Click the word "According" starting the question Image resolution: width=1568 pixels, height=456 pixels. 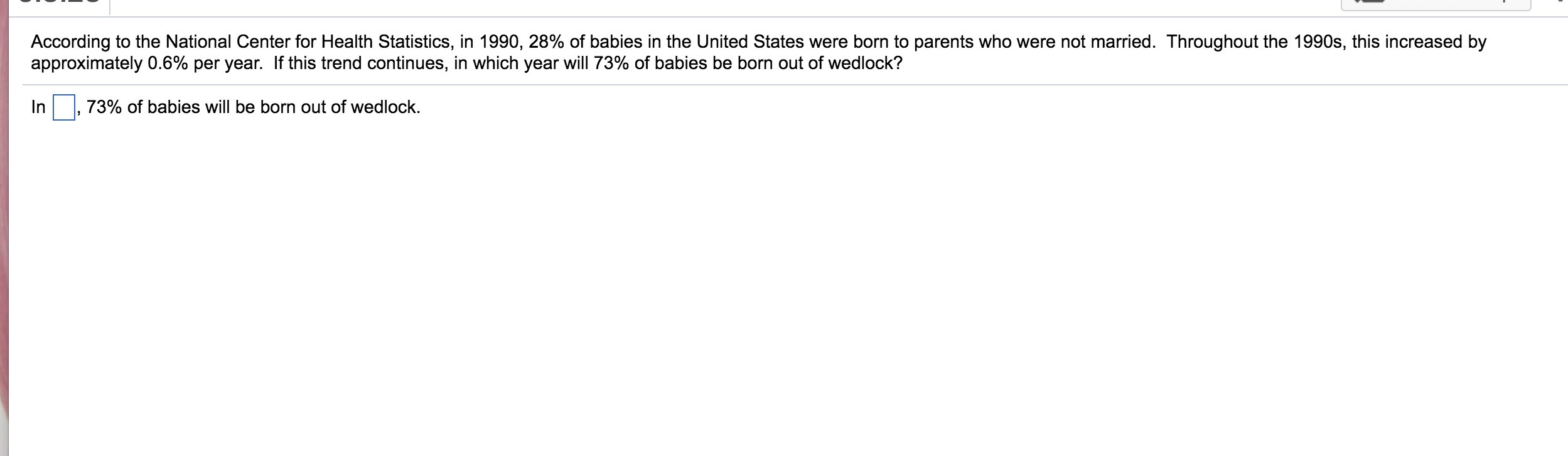[x=70, y=42]
